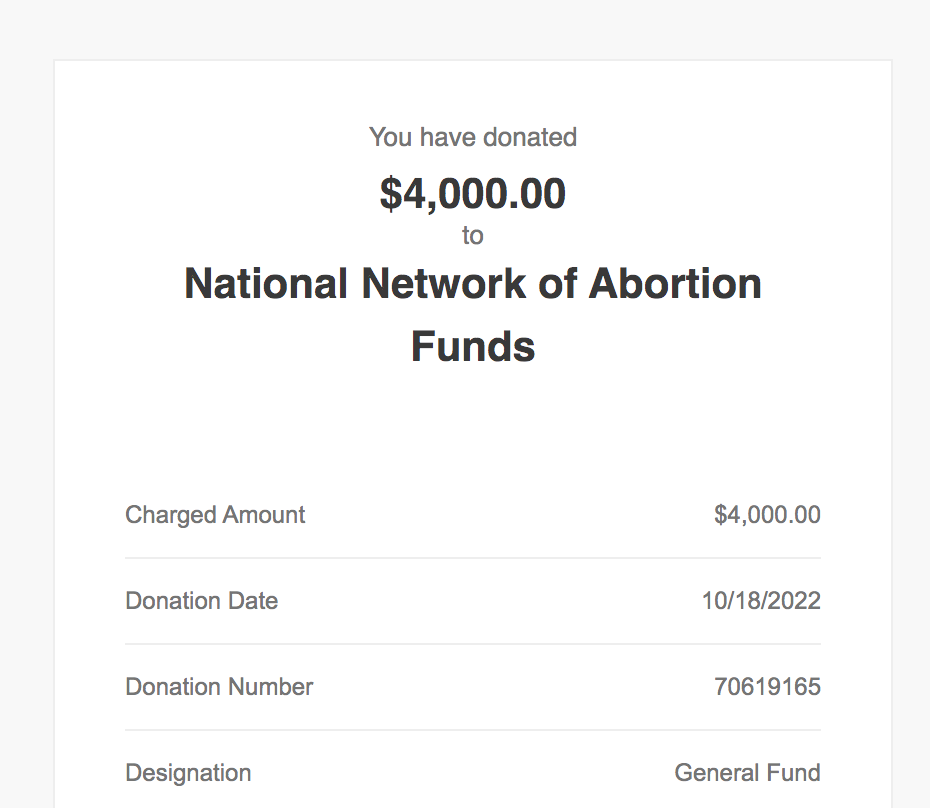The image size is (930, 808).
Task: Click the word "donated" in the heading
Action: tap(530, 138)
